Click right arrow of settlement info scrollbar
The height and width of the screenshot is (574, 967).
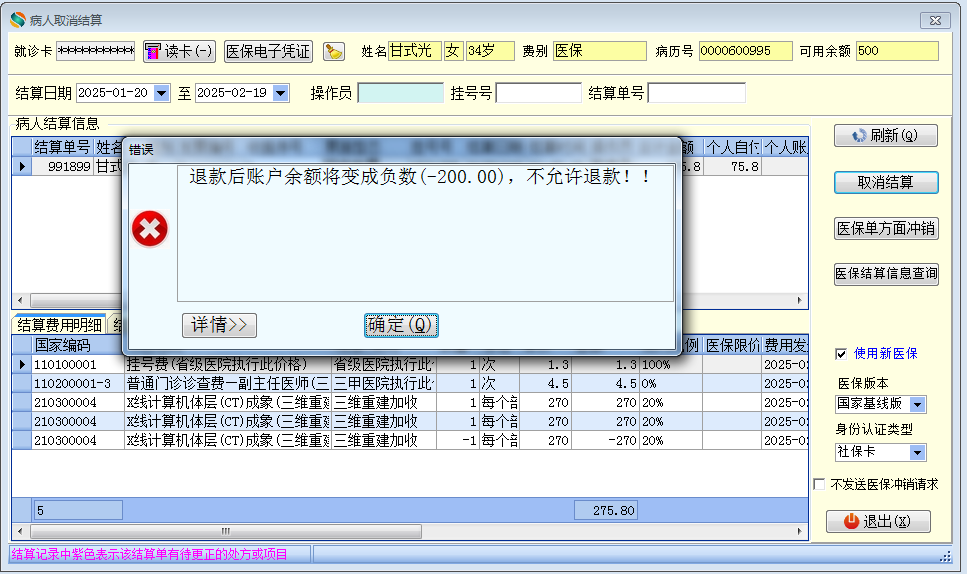[800, 300]
